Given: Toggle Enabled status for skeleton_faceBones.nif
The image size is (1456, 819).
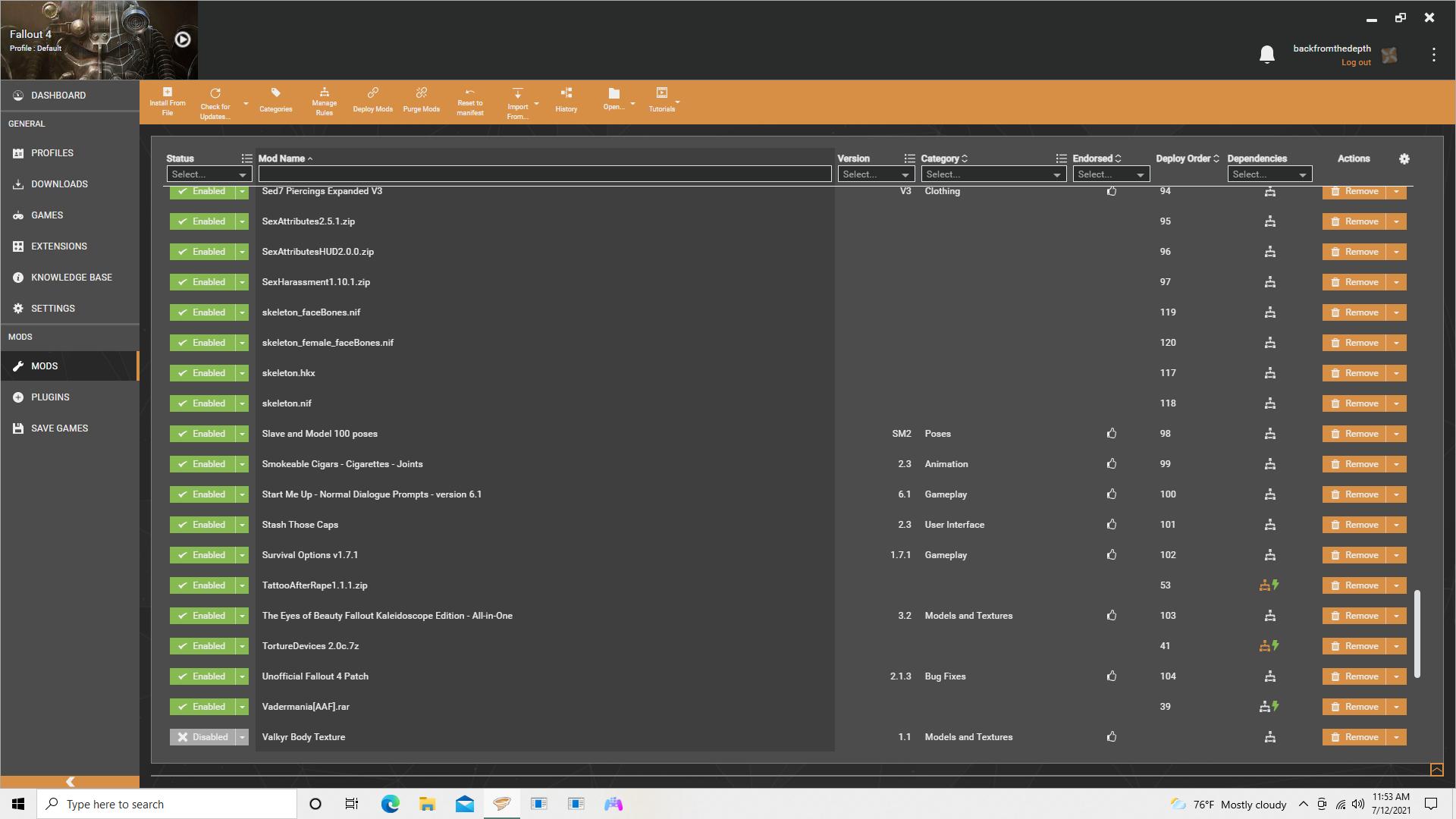Looking at the screenshot, I should tap(202, 312).
